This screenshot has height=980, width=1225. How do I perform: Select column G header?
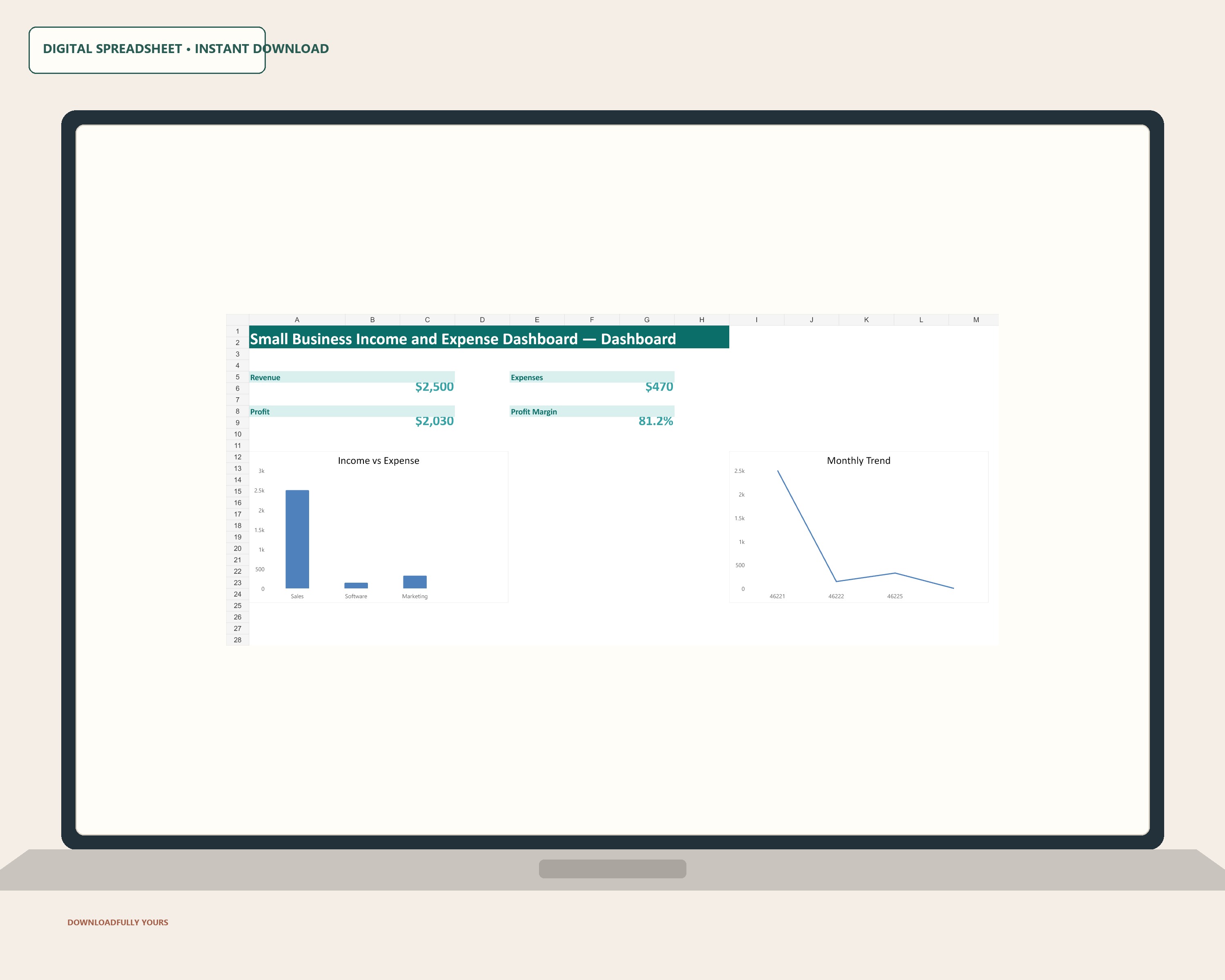646,320
